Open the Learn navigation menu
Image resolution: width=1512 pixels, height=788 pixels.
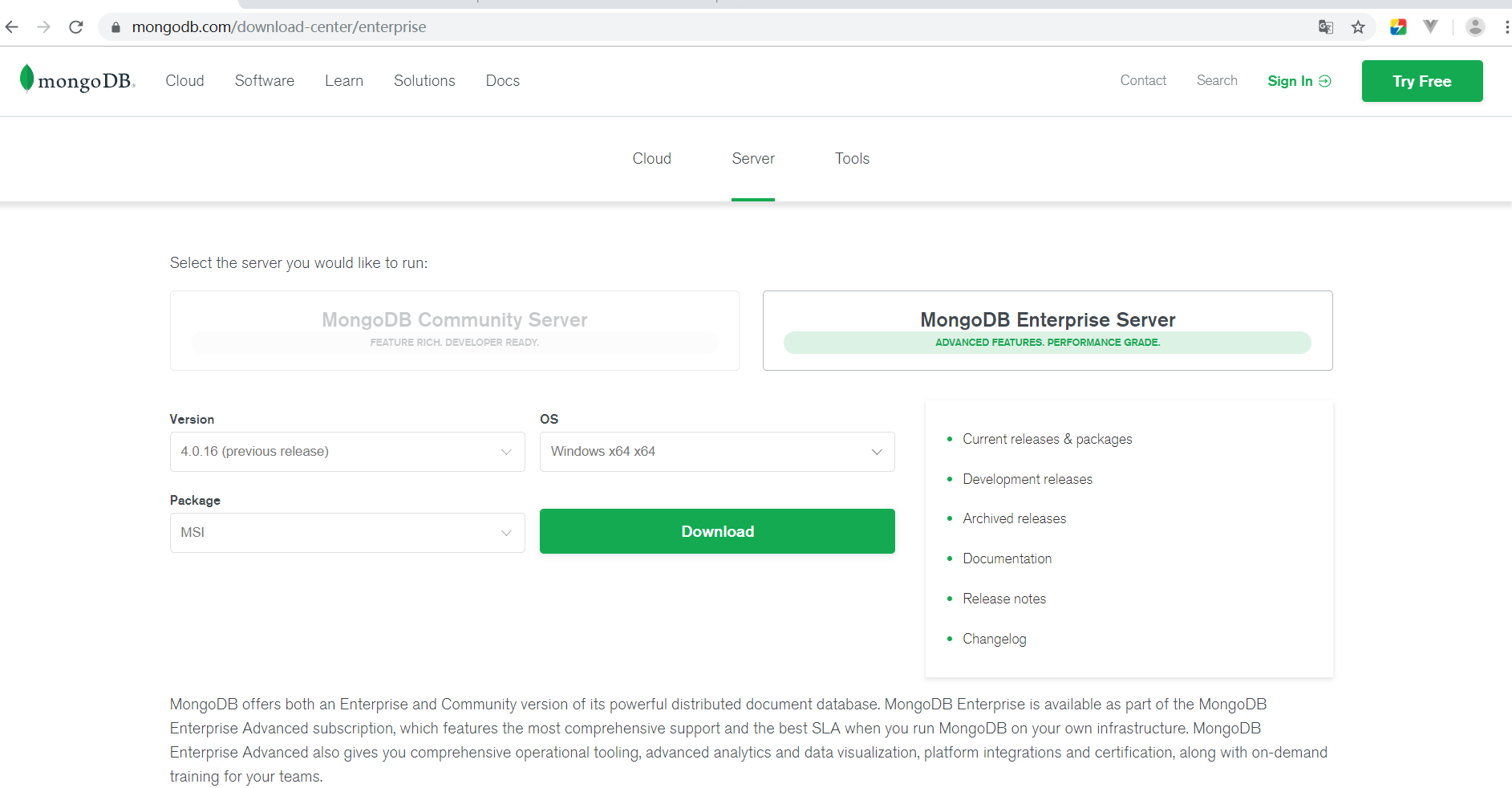344,81
